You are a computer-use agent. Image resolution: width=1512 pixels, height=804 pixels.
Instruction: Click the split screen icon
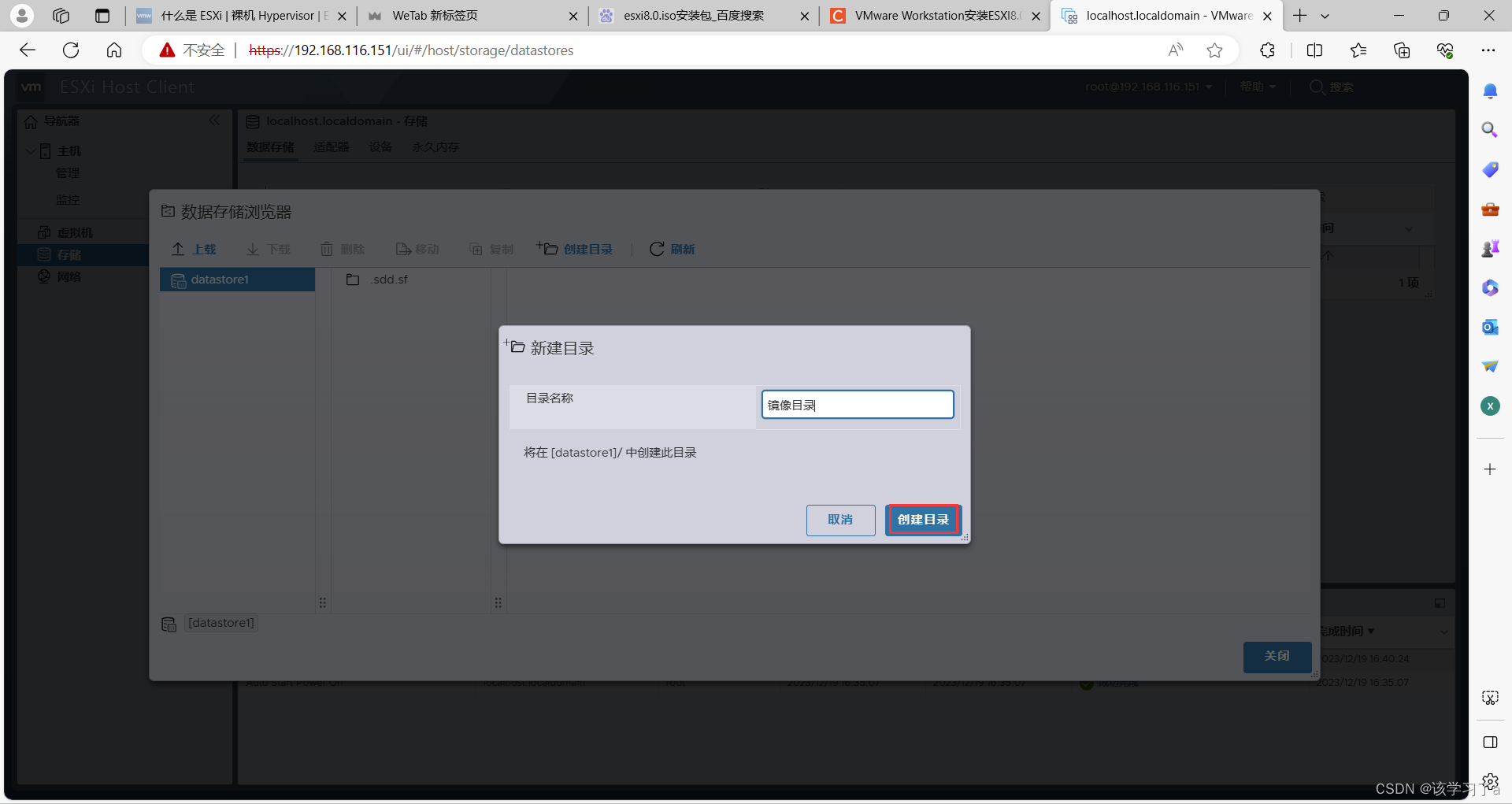1314,50
